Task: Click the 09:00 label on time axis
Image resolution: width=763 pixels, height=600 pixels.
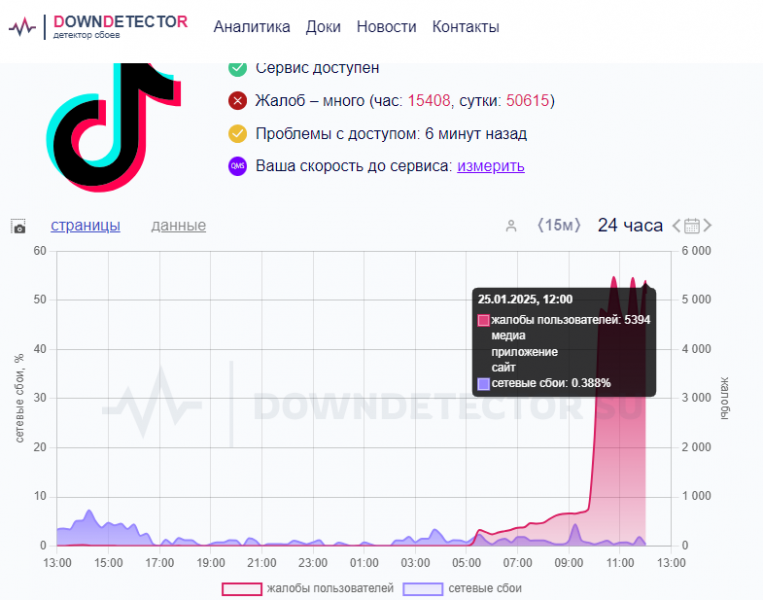Action: [568, 563]
